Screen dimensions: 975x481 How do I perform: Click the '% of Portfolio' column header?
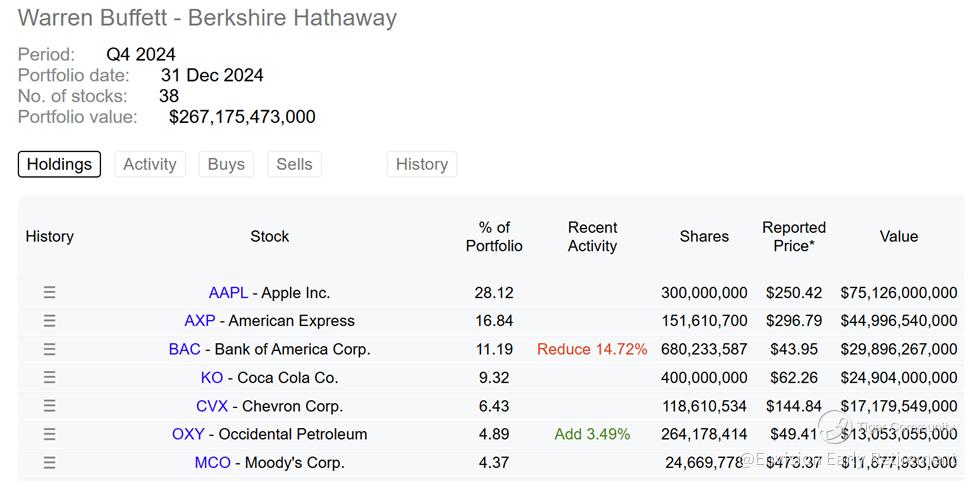tap(494, 236)
